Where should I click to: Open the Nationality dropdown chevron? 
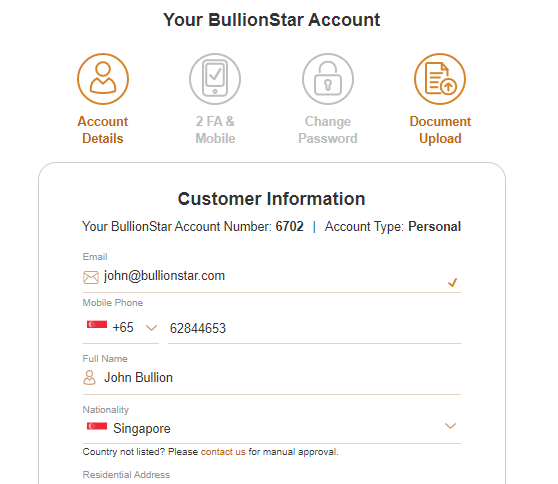pos(451,426)
